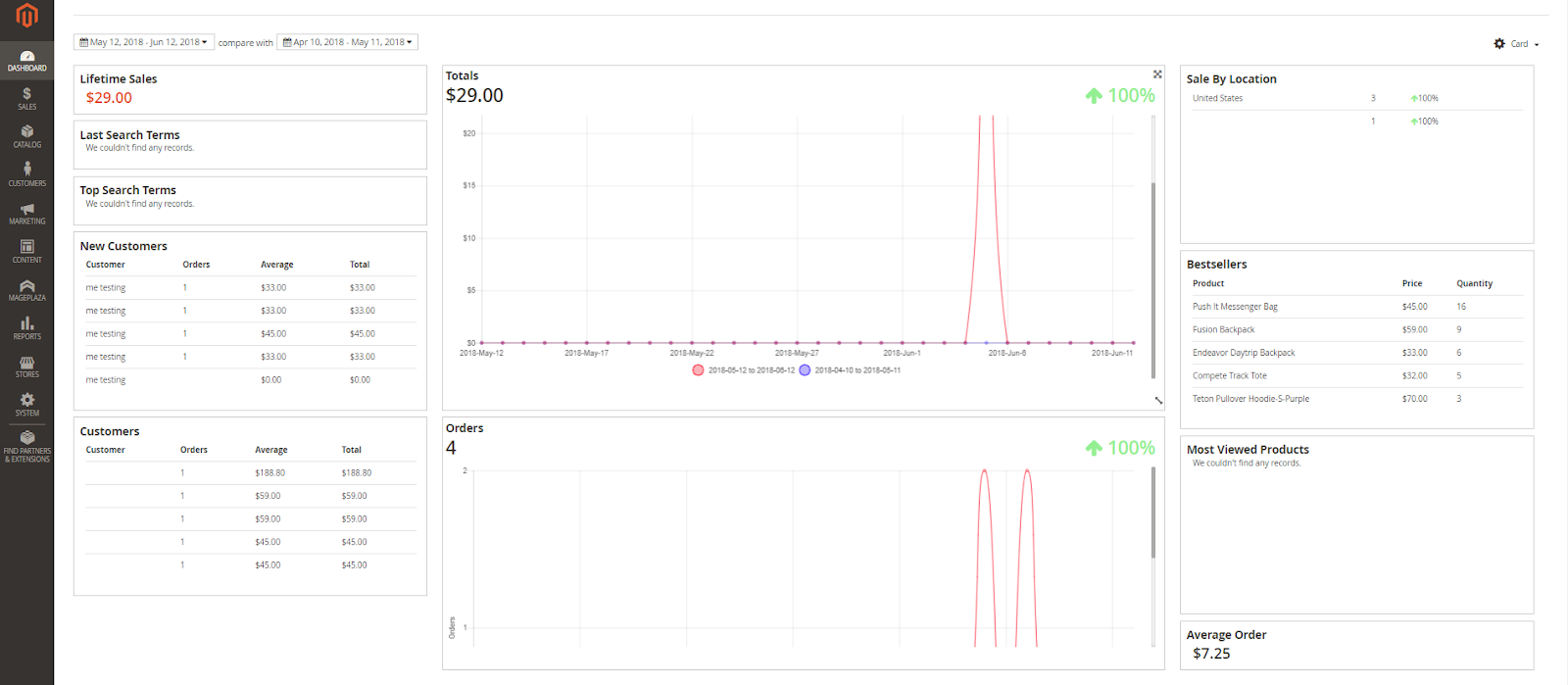Toggle the 2018-04-10 to 2018-05-11 legend series
This screenshot has width=1568, height=685.
(x=850, y=370)
